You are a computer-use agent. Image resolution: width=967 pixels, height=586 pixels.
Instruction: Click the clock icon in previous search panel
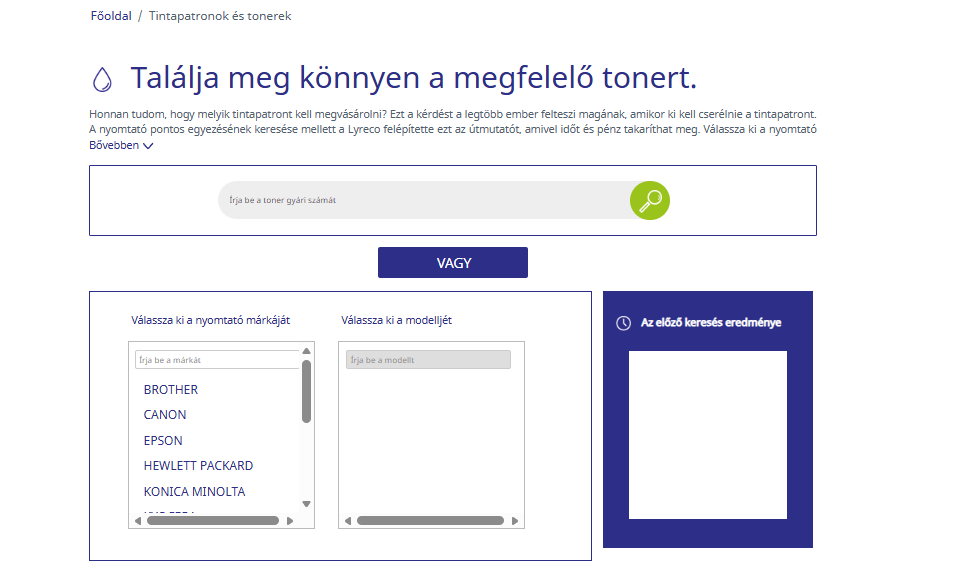pos(623,323)
